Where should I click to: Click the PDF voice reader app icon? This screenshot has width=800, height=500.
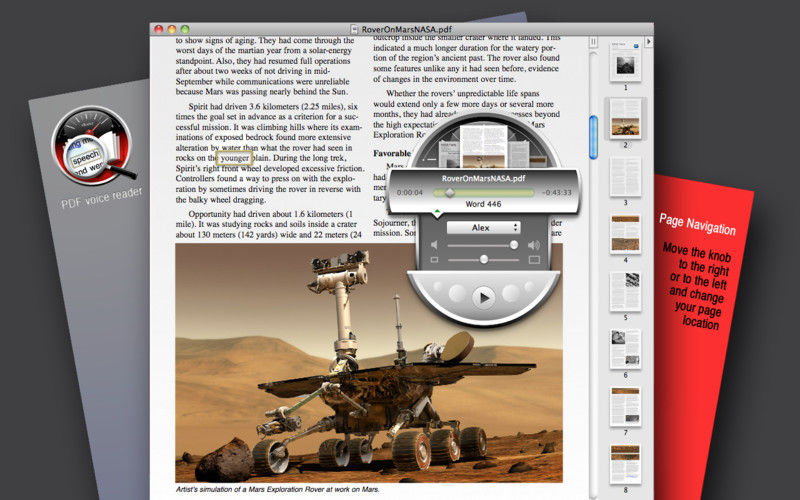coord(93,145)
